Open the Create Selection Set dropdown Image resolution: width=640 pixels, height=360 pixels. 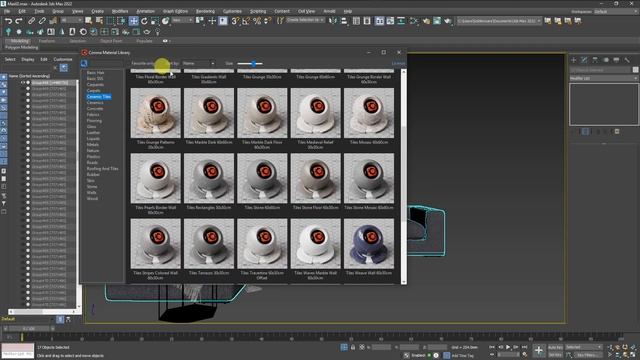pos(305,20)
